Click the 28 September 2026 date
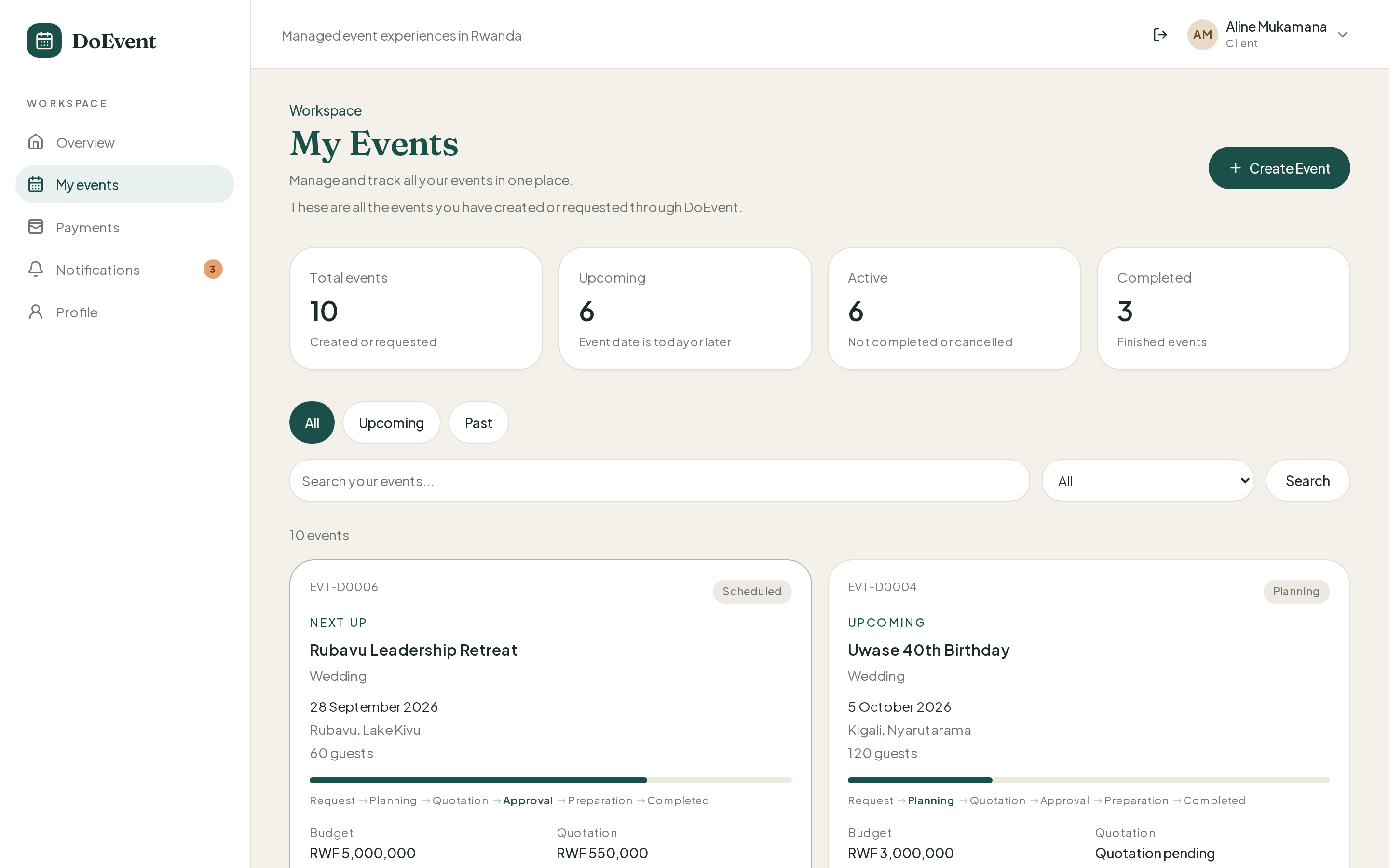The image size is (1389, 868). (374, 706)
